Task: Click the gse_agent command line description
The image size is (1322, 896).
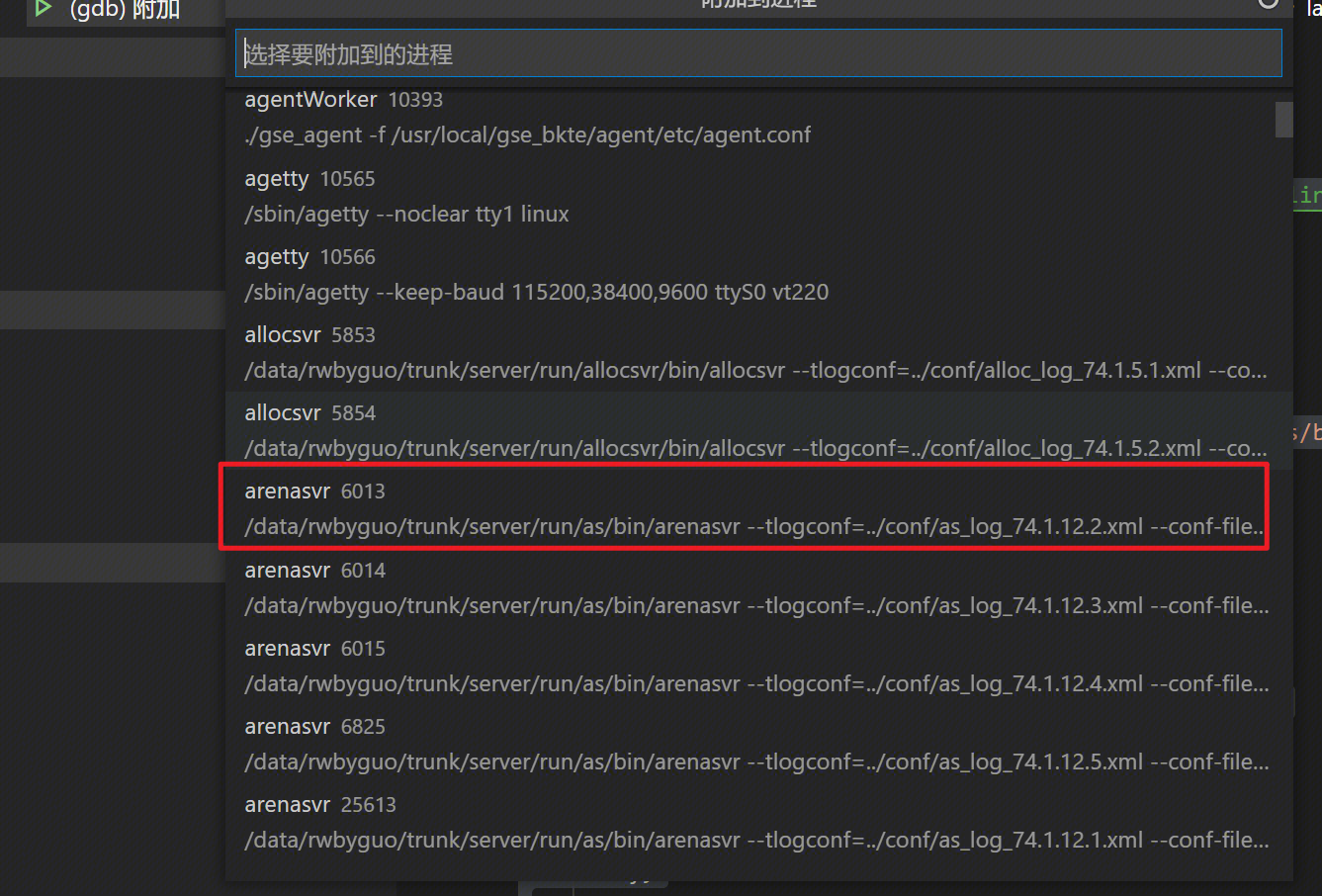Action: [527, 135]
